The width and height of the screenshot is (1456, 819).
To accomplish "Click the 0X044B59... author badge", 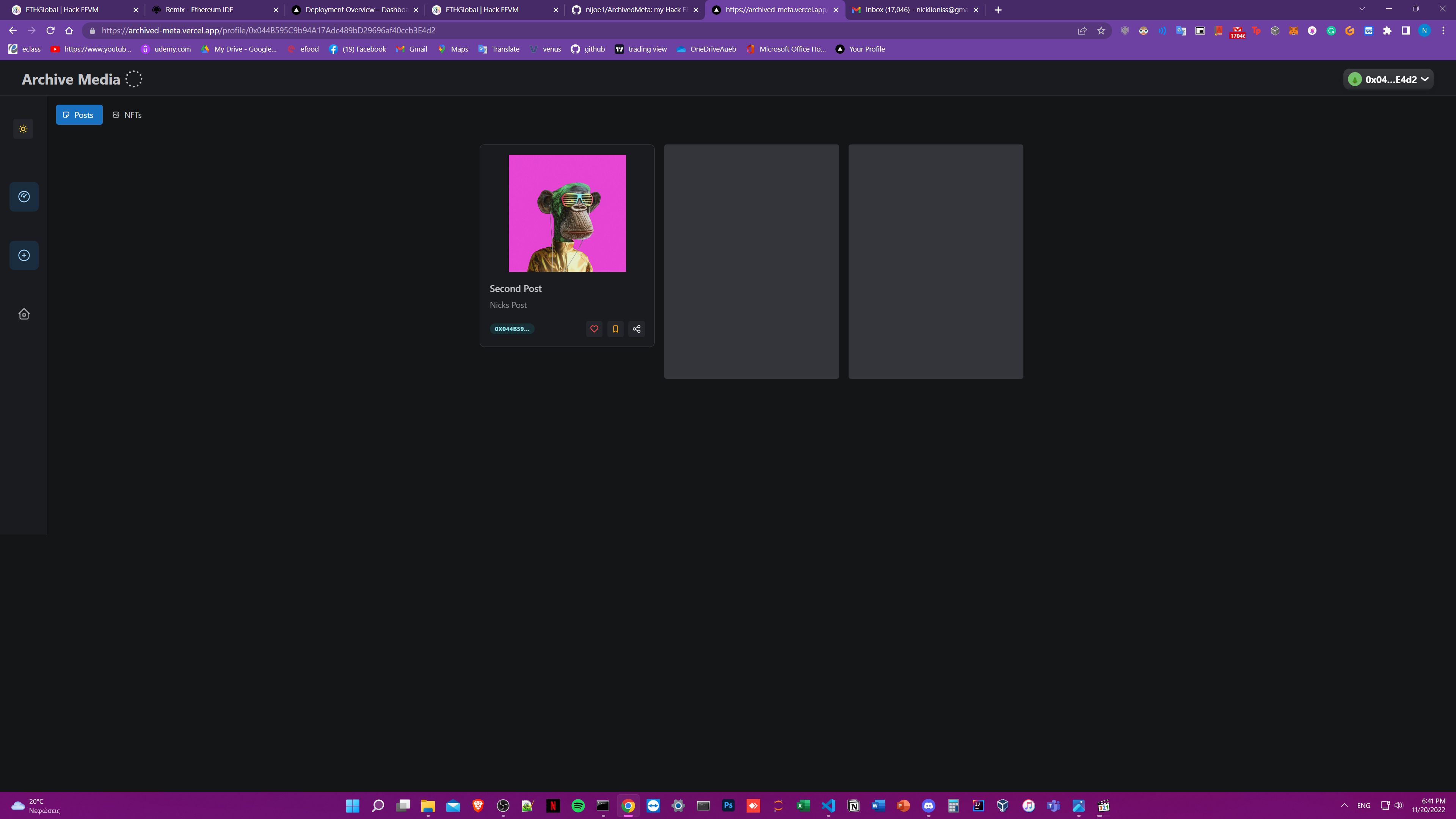I will pos(511,329).
